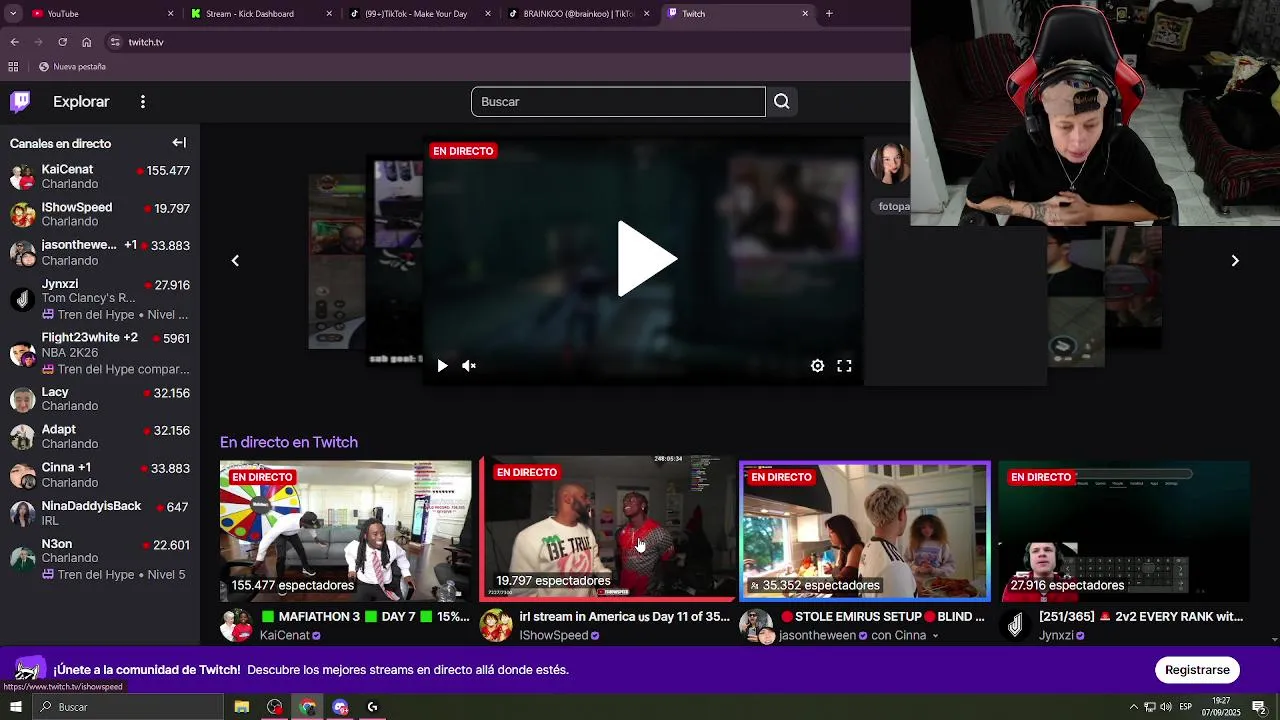
Task: Select the Flight23white +2 sidebar channel
Action: coord(100,353)
